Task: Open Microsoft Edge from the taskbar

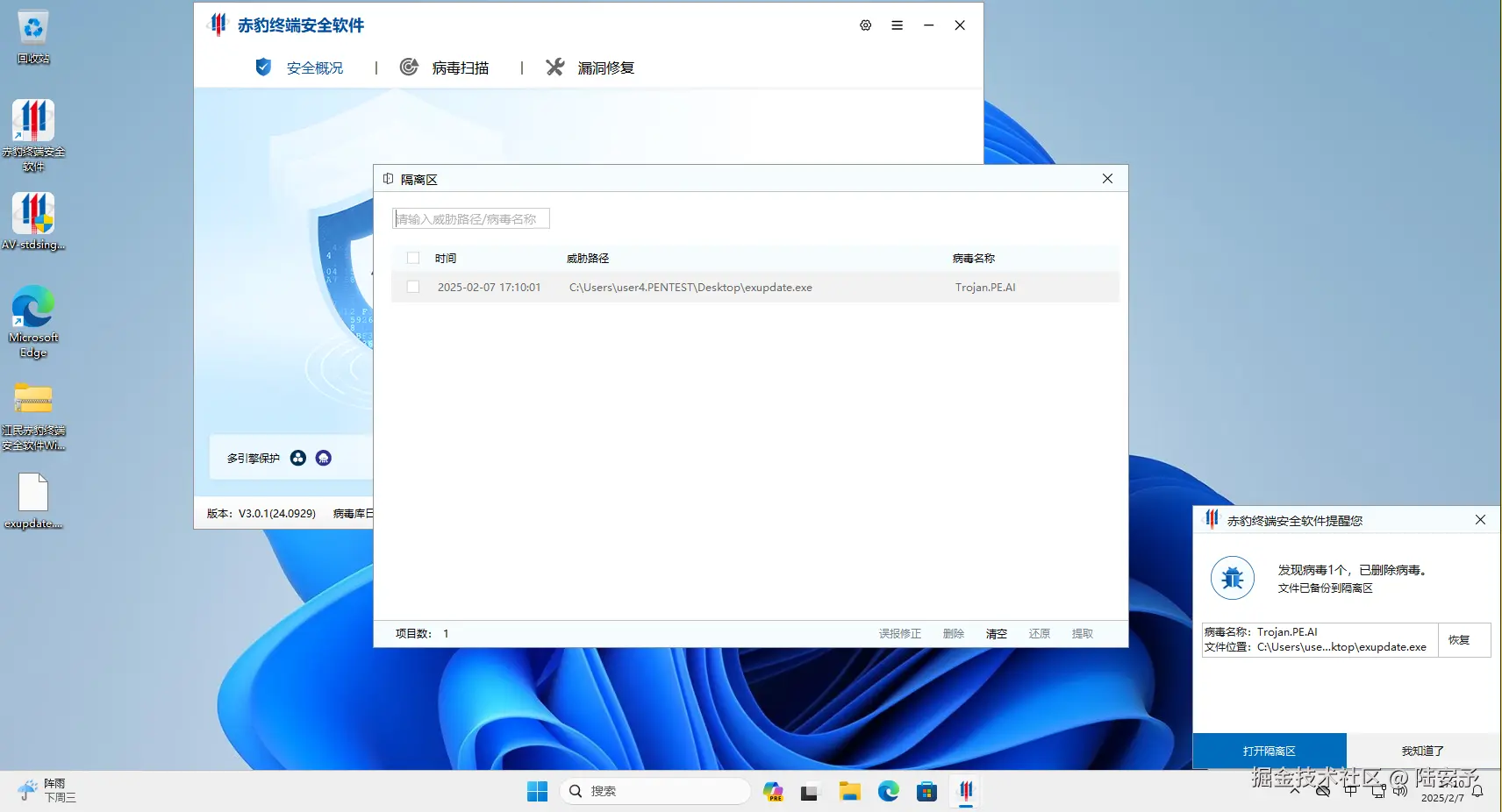Action: [x=889, y=791]
